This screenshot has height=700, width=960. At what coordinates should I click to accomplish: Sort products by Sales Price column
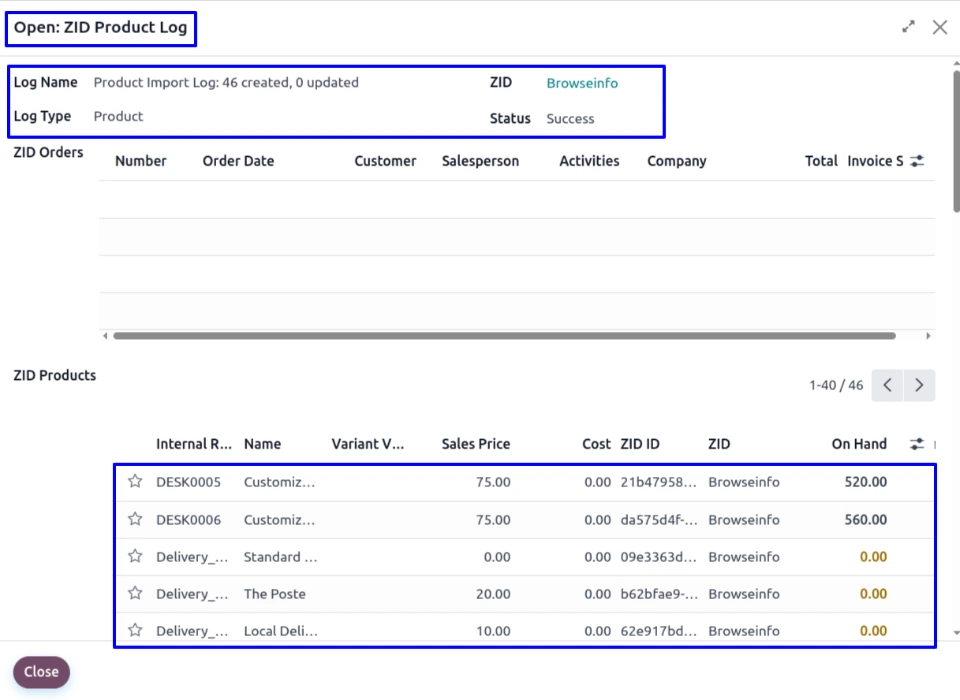pyautogui.click(x=476, y=444)
